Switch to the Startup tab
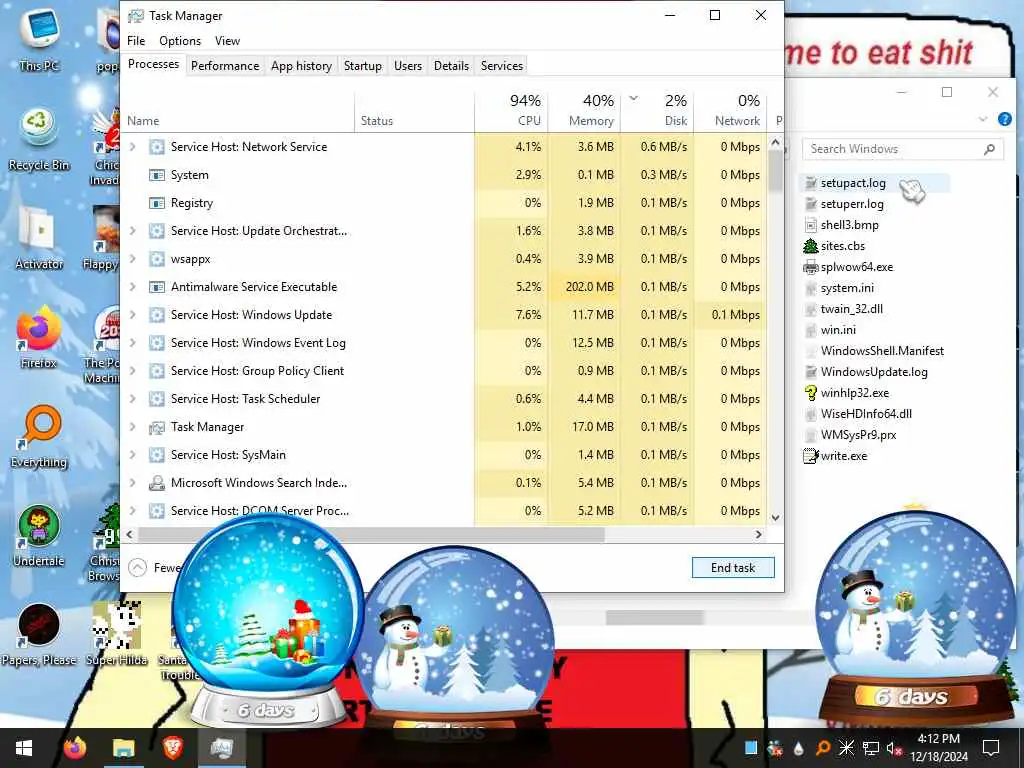Screen dimensions: 1024x768 [362, 66]
